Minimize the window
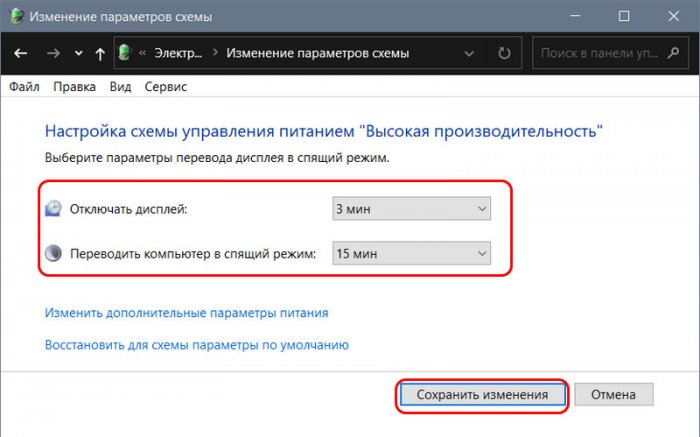 pos(575,17)
